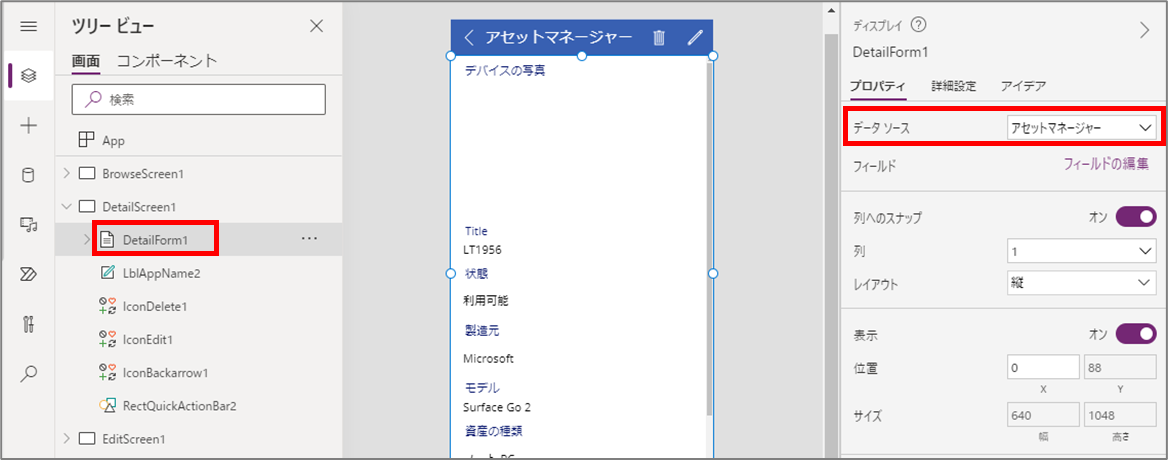Click the back arrow in app header
This screenshot has width=1168, height=460.
click(x=469, y=38)
